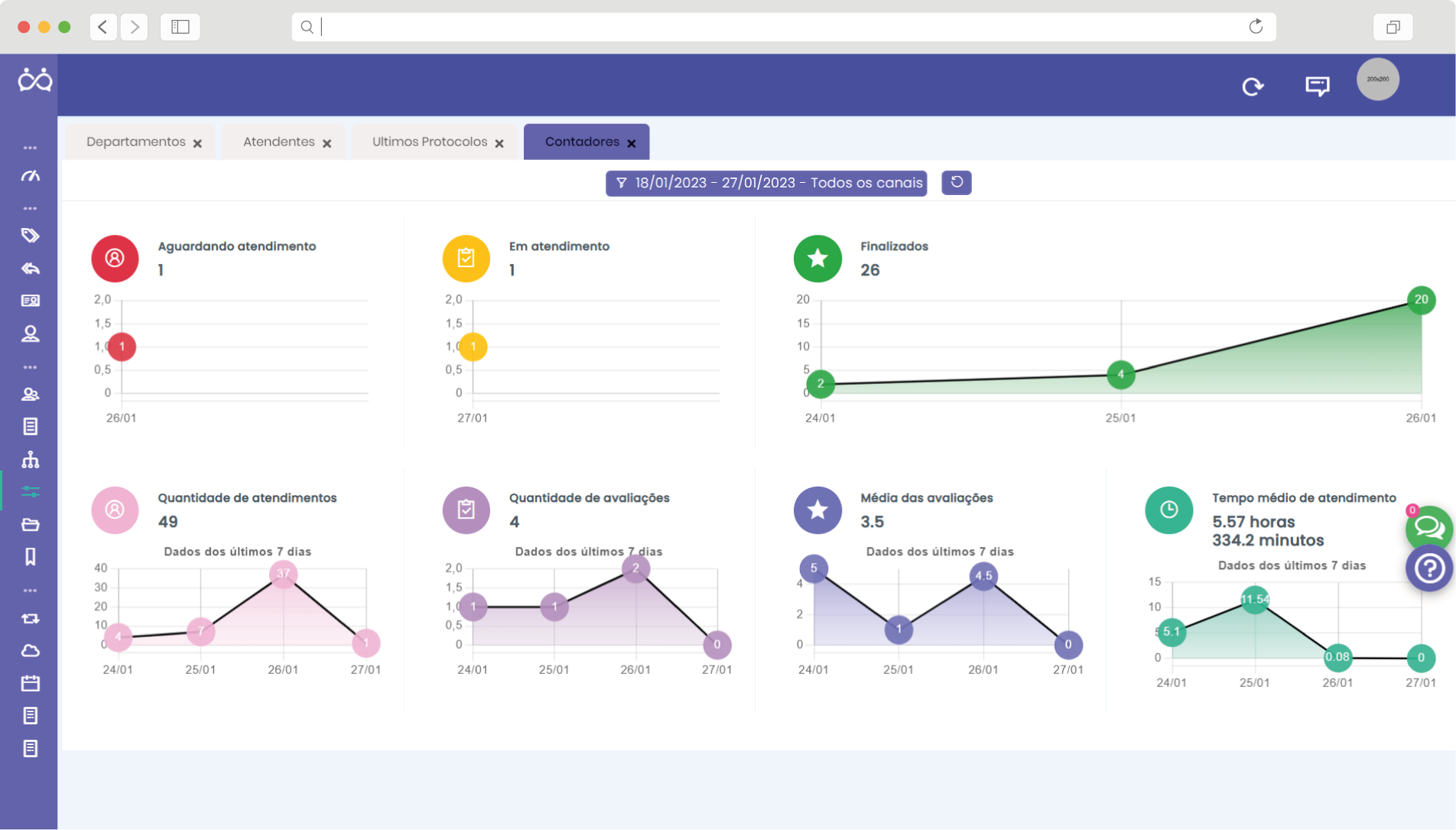Open the single user icon in sidebar
The height and width of the screenshot is (830, 1456).
(30, 334)
